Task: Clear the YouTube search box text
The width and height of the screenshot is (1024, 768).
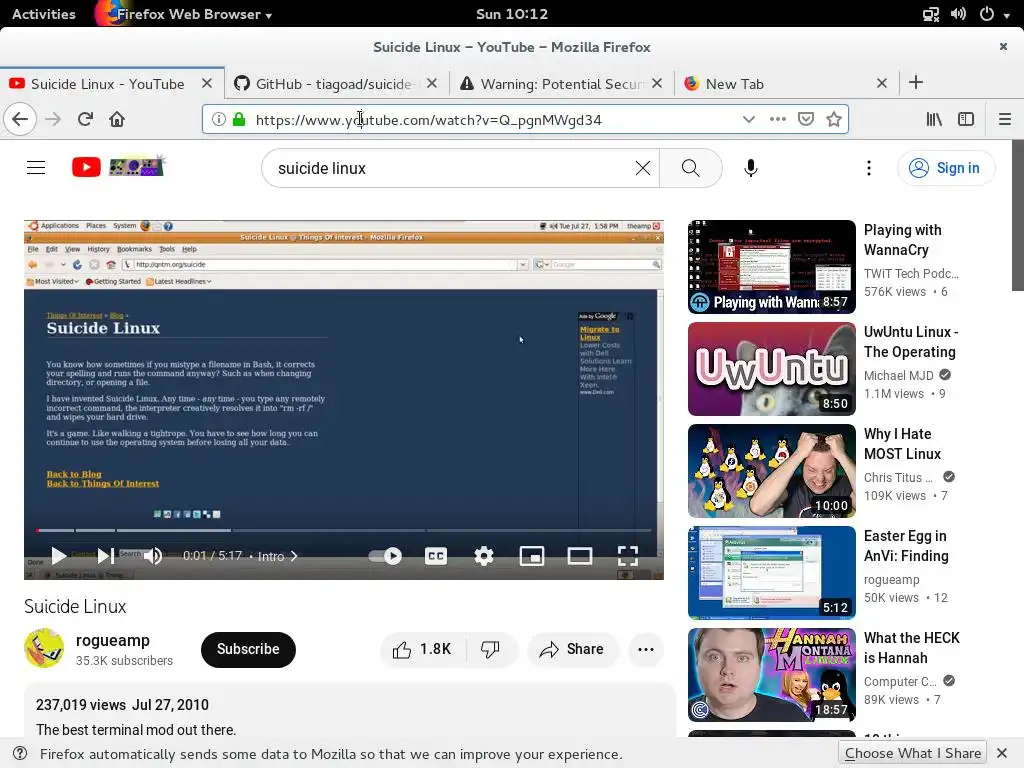Action: tap(643, 168)
